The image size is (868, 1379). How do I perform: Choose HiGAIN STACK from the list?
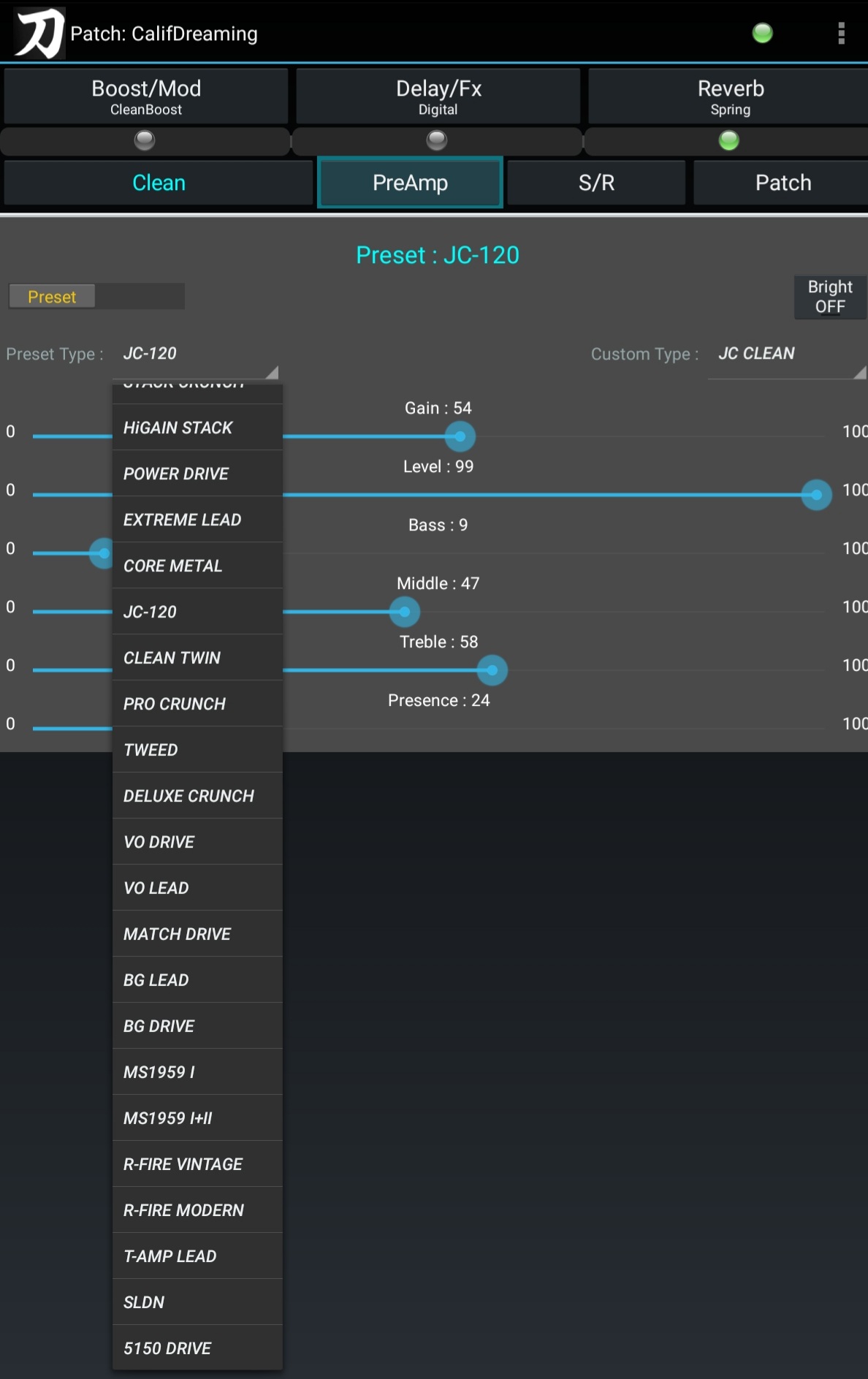click(x=197, y=428)
